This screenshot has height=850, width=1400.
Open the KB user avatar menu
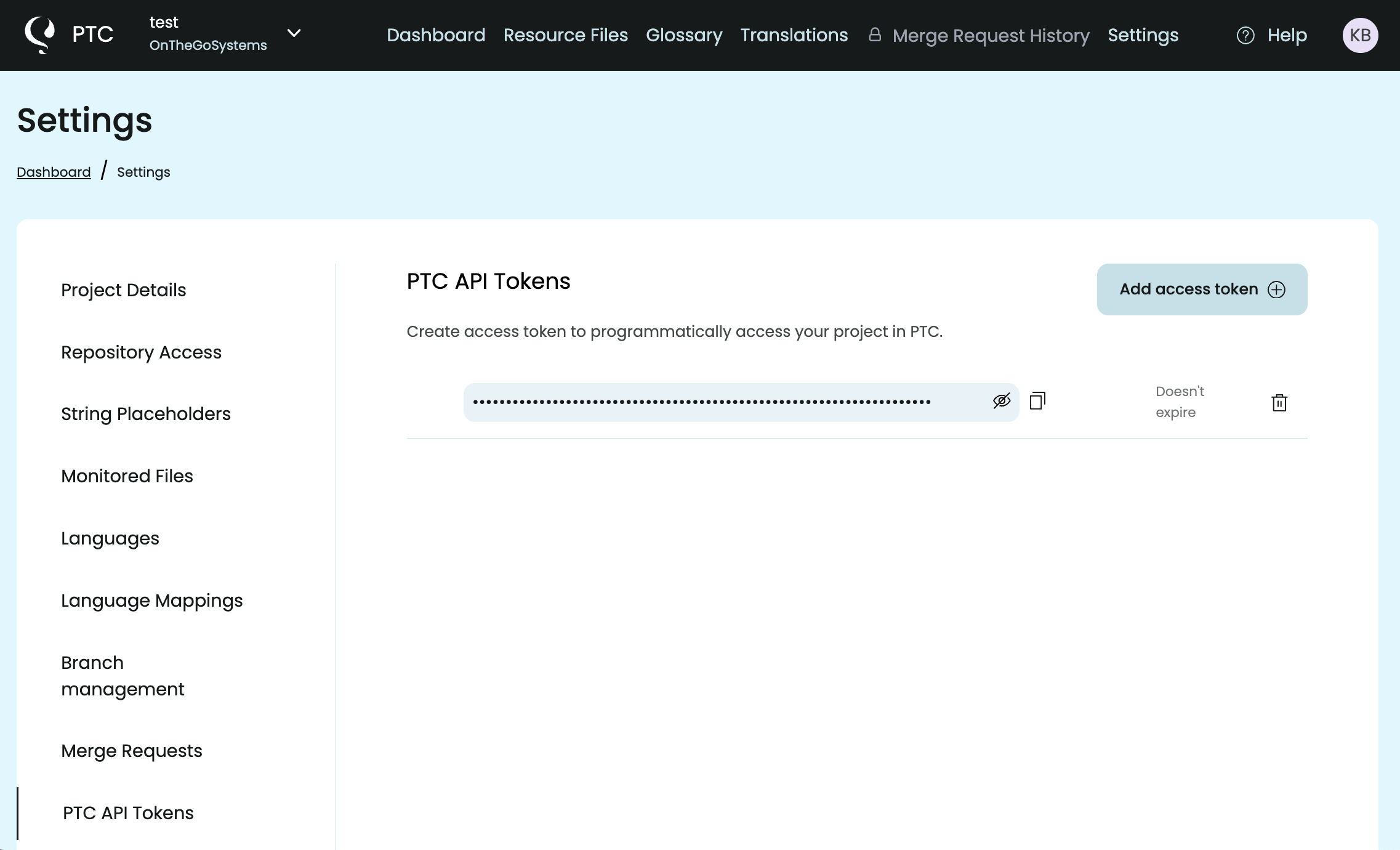[x=1360, y=36]
